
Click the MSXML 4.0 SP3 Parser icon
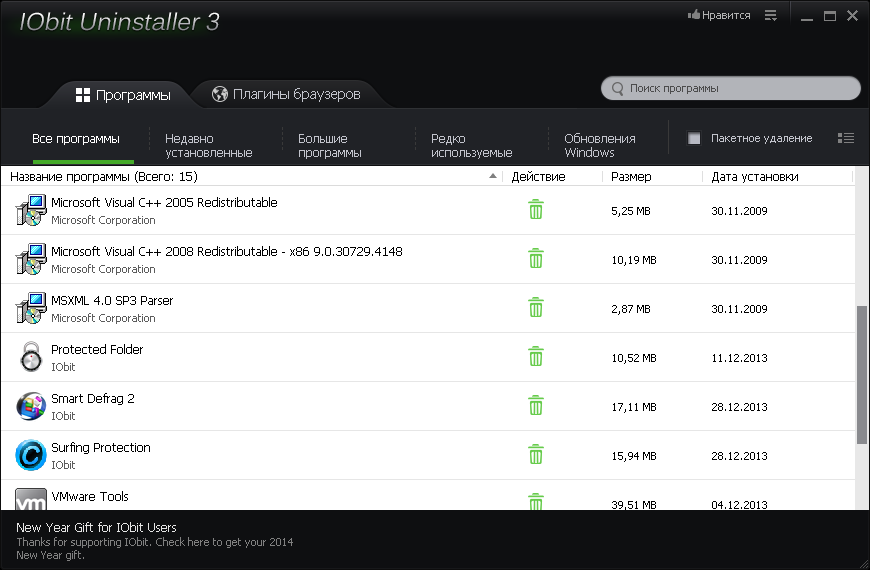[x=31, y=307]
